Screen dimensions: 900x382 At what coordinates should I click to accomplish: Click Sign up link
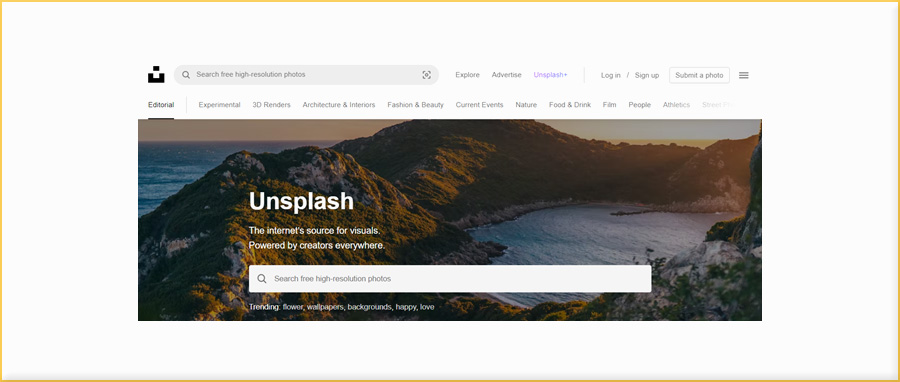coord(647,75)
